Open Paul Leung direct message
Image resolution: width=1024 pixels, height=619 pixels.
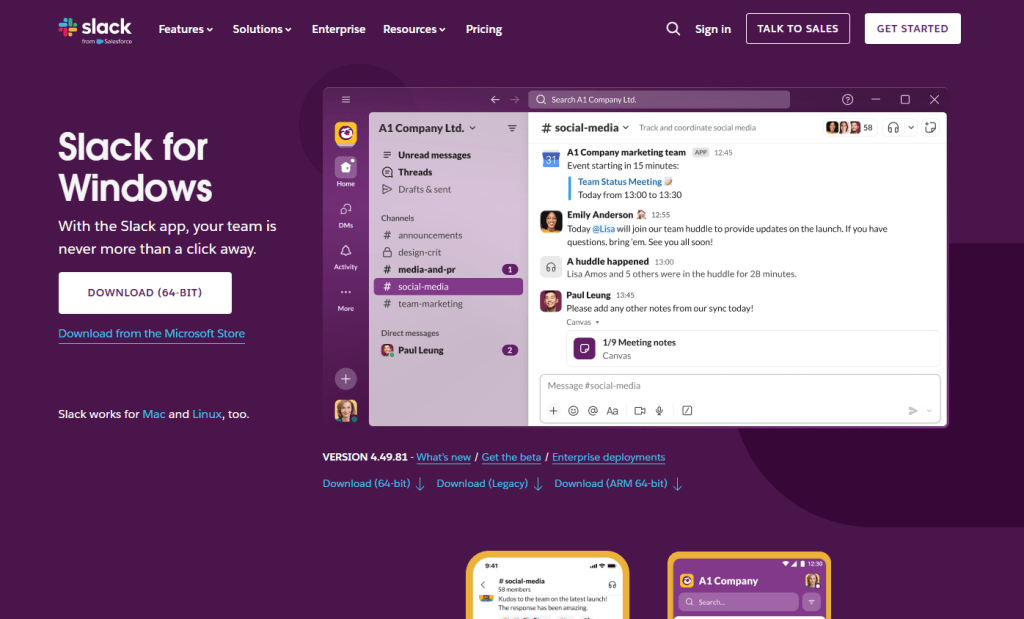[x=448, y=351]
